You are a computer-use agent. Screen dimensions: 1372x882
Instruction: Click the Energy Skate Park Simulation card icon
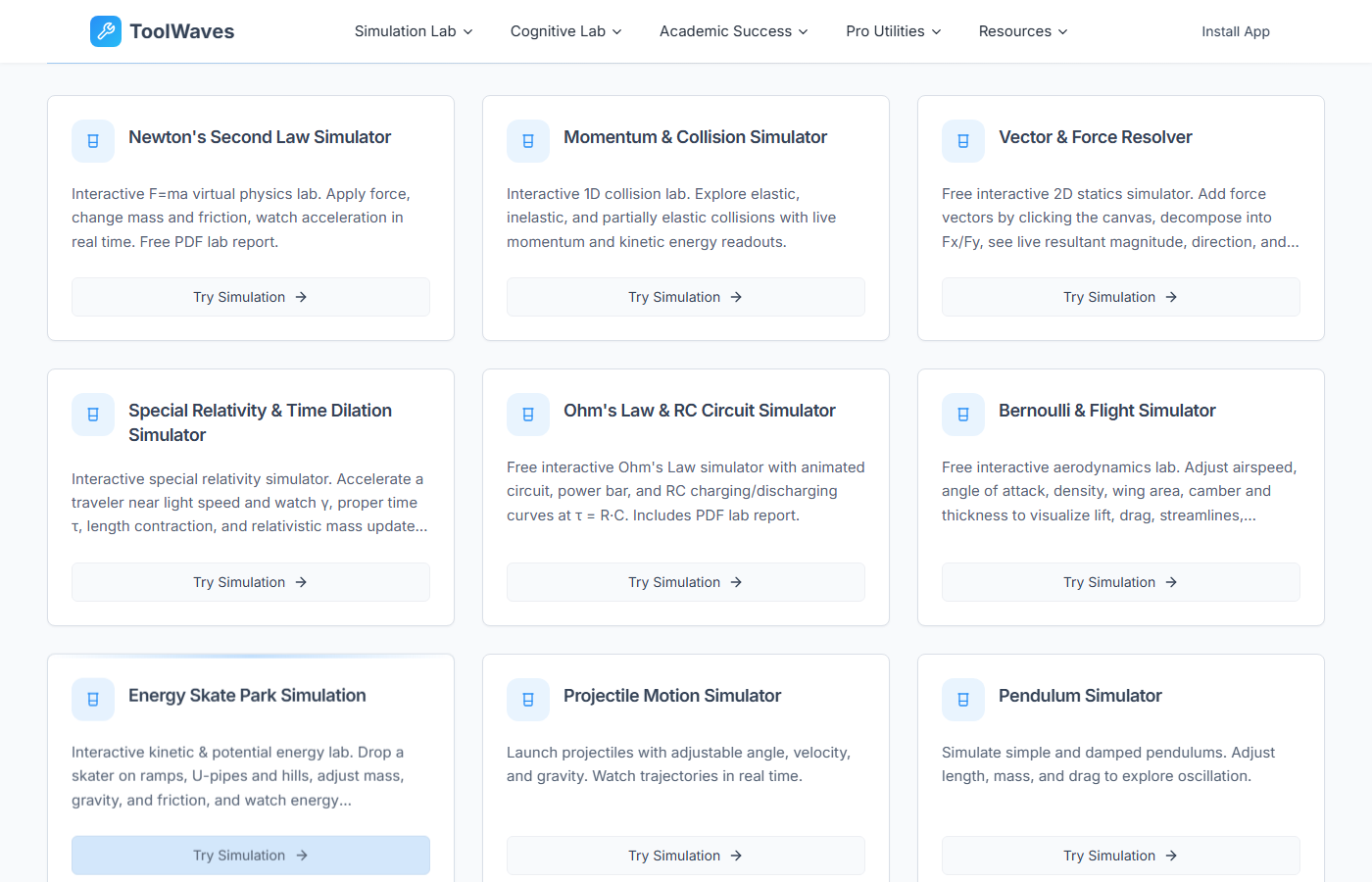(x=93, y=700)
